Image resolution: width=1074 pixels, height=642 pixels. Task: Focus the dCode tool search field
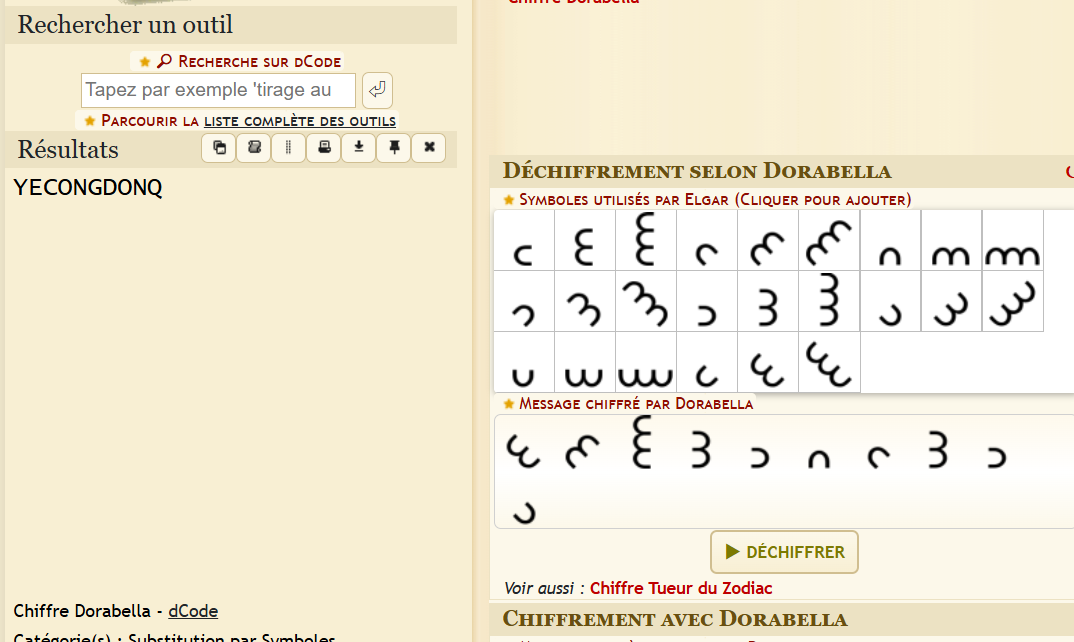tap(218, 90)
